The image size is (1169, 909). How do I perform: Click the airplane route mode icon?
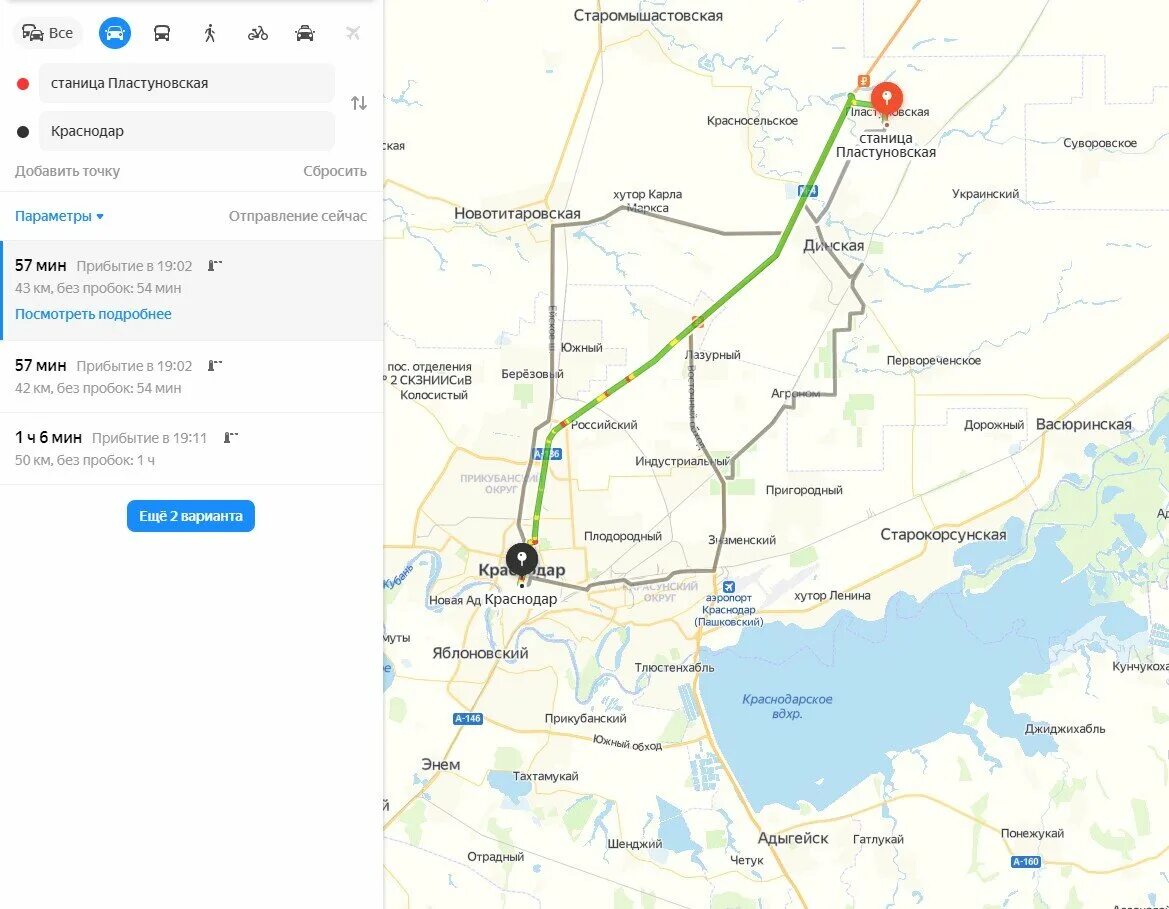click(x=353, y=33)
